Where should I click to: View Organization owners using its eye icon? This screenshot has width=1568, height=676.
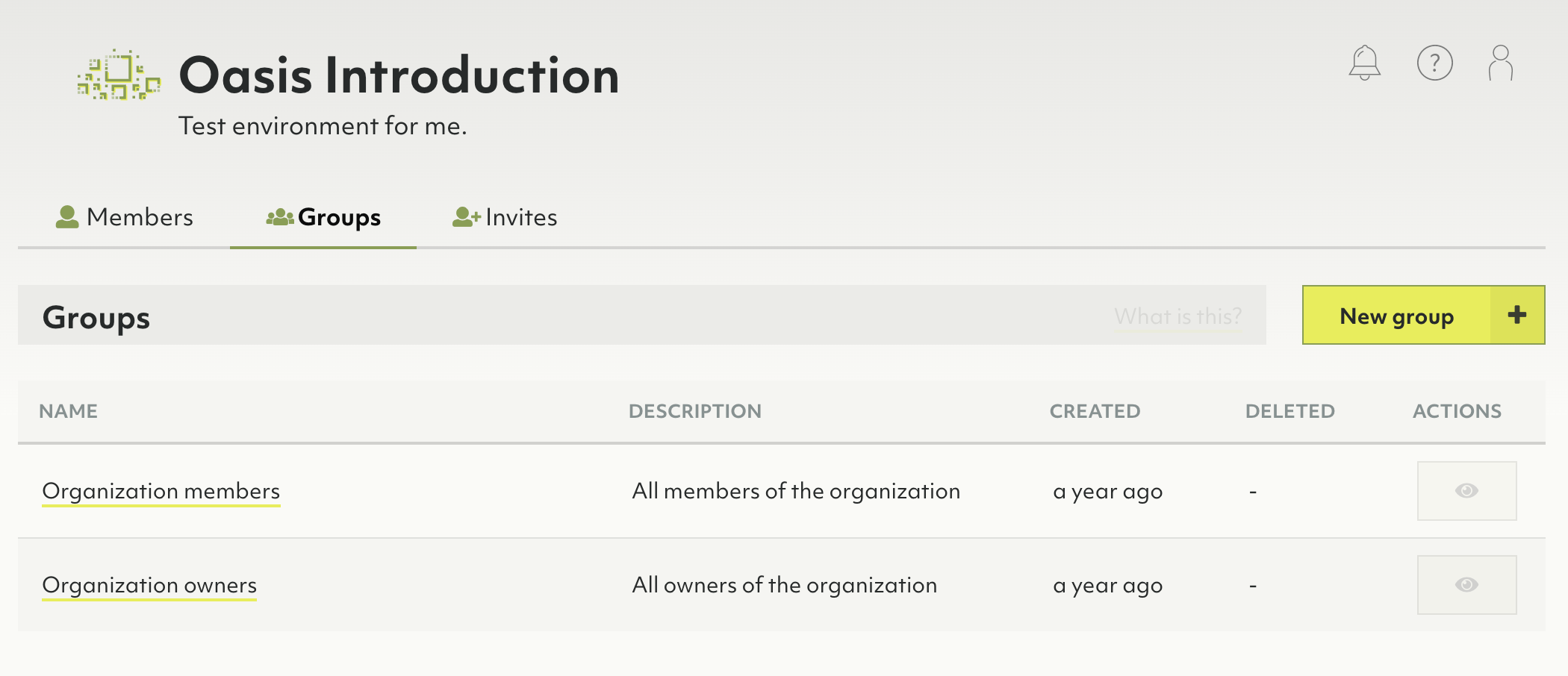point(1466,585)
